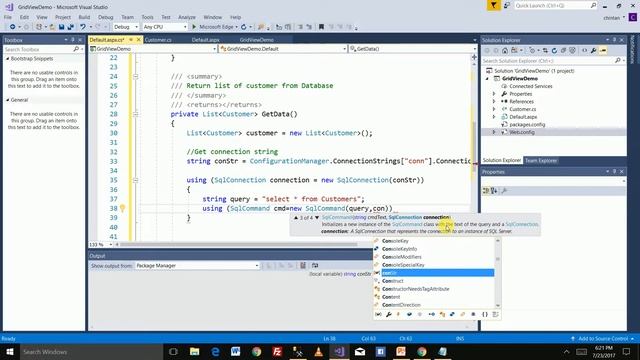Click the Property Pages wrench in Properties panel
640x360 pixels.
(504, 191)
